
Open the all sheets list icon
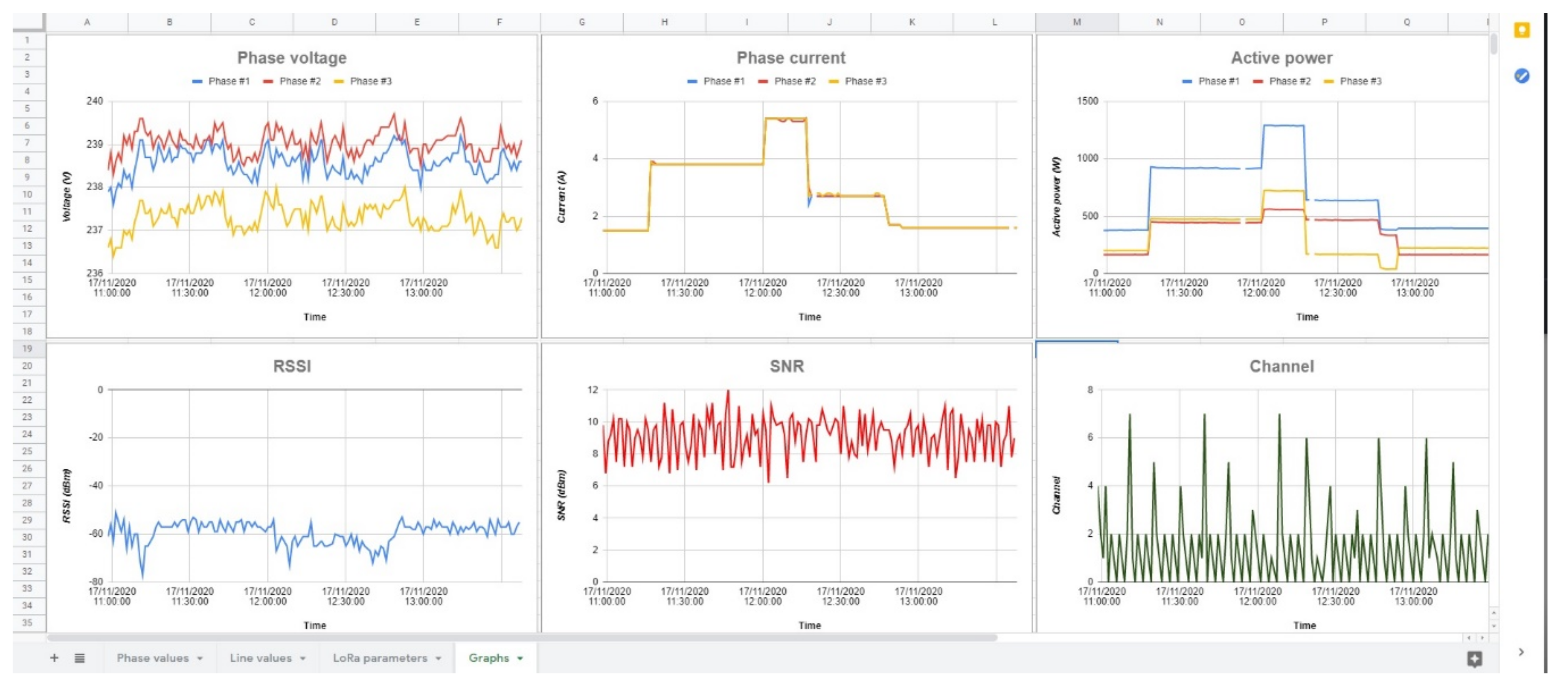point(80,658)
